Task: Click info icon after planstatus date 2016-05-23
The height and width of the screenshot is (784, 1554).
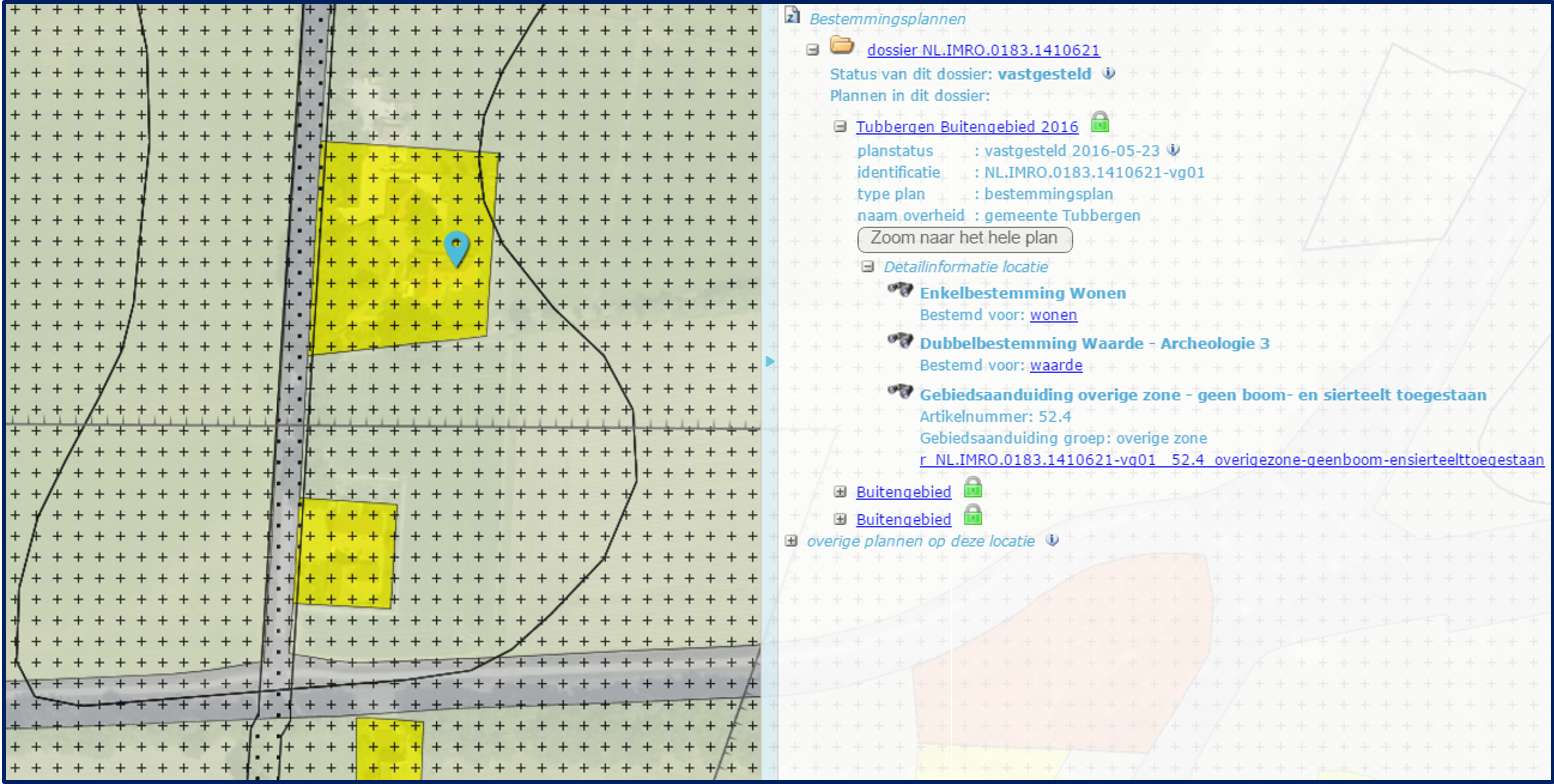Action: (1174, 150)
